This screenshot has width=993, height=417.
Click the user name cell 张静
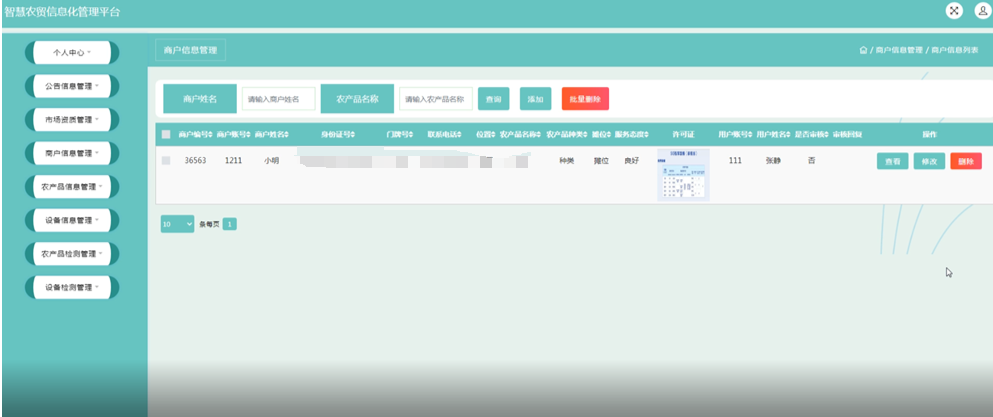773,161
